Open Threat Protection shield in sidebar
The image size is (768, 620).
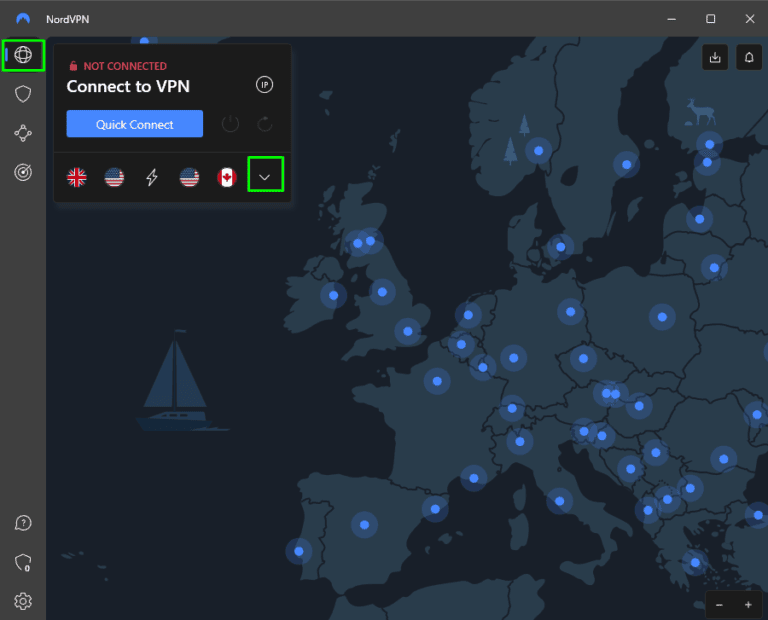coord(23,94)
